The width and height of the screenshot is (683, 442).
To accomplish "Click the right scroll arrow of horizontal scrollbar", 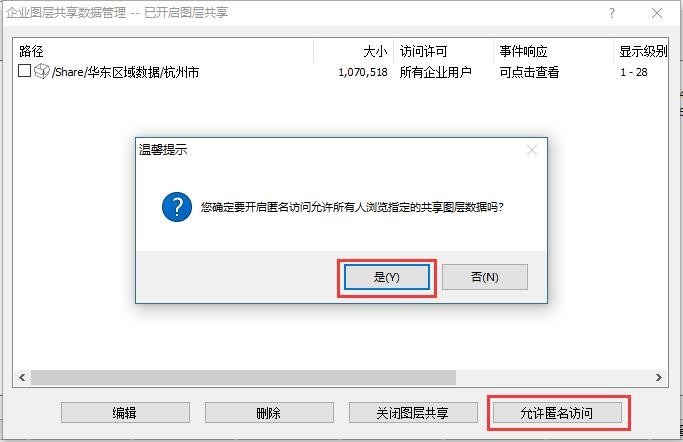I will [659, 378].
